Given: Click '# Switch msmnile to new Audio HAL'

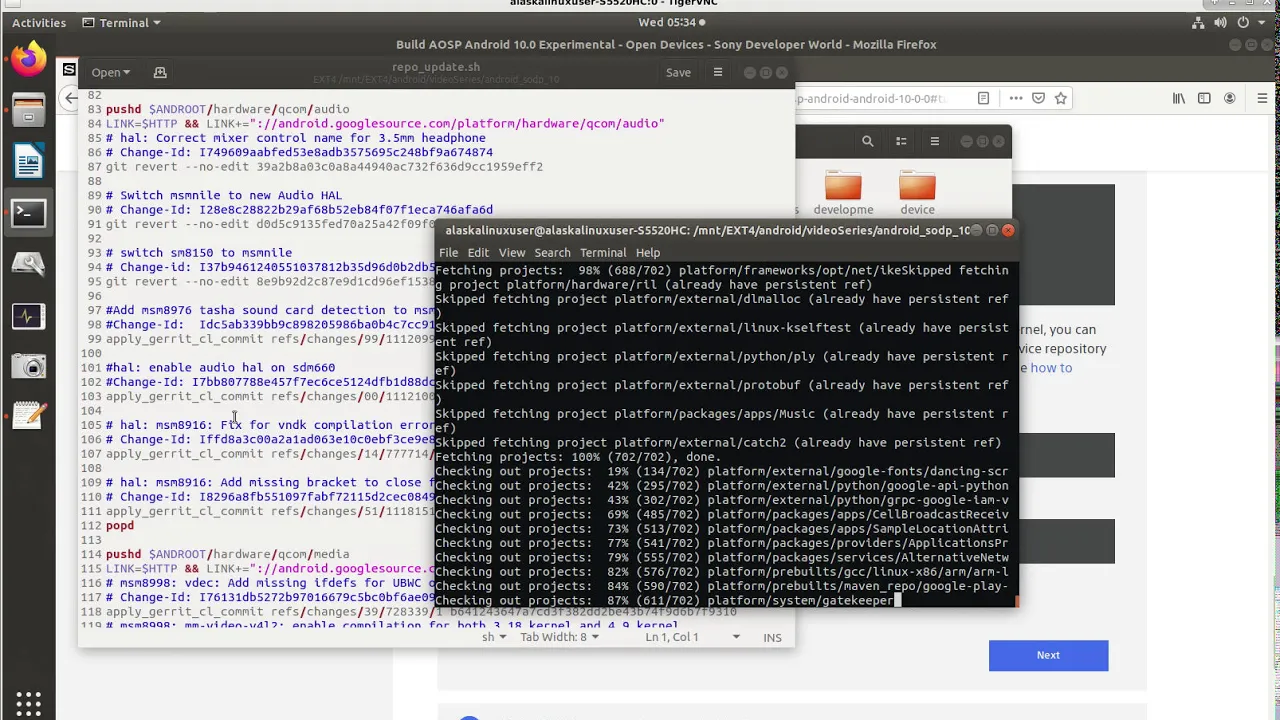Looking at the screenshot, I should (224, 195).
